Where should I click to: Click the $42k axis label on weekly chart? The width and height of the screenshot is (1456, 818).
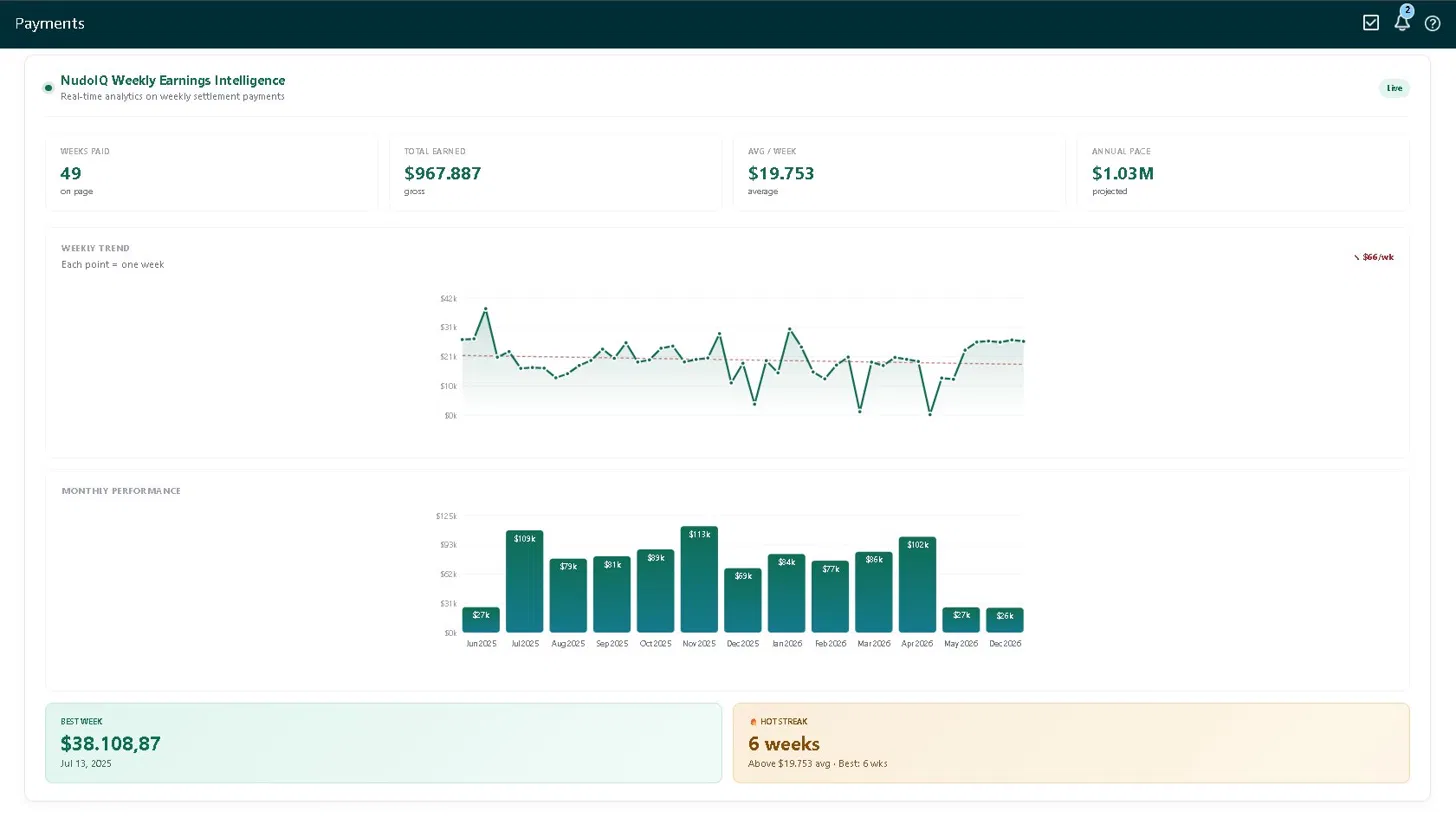[448, 299]
